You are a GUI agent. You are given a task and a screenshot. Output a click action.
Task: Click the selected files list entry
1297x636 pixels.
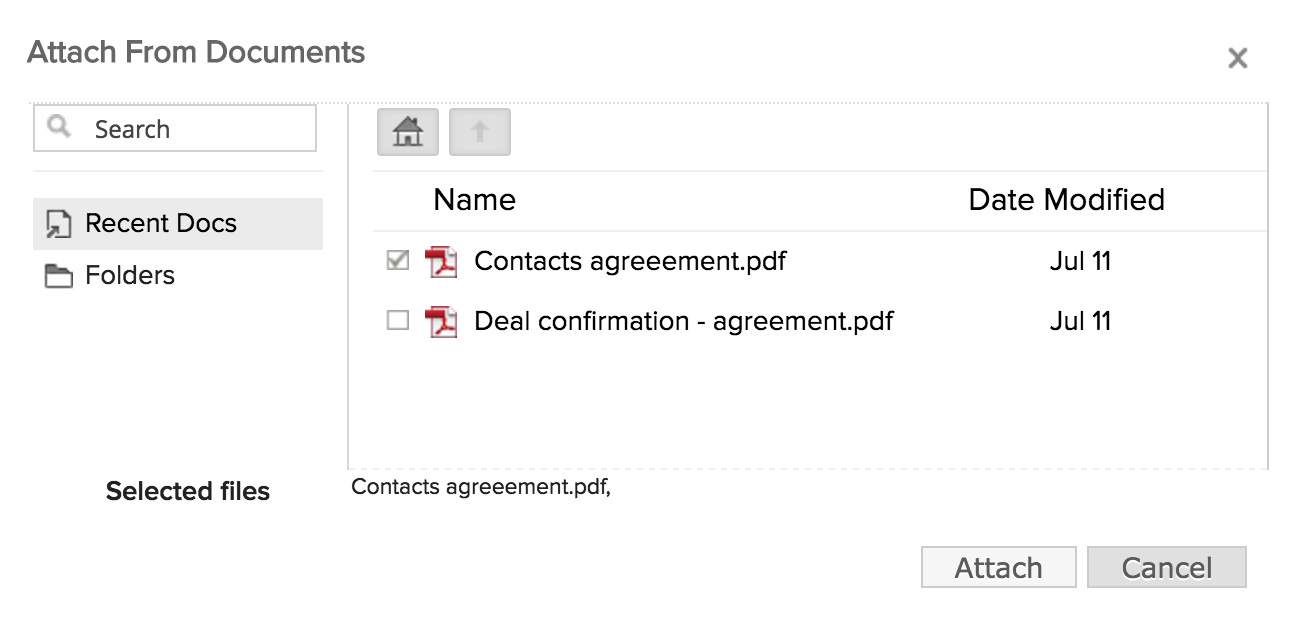(x=481, y=488)
